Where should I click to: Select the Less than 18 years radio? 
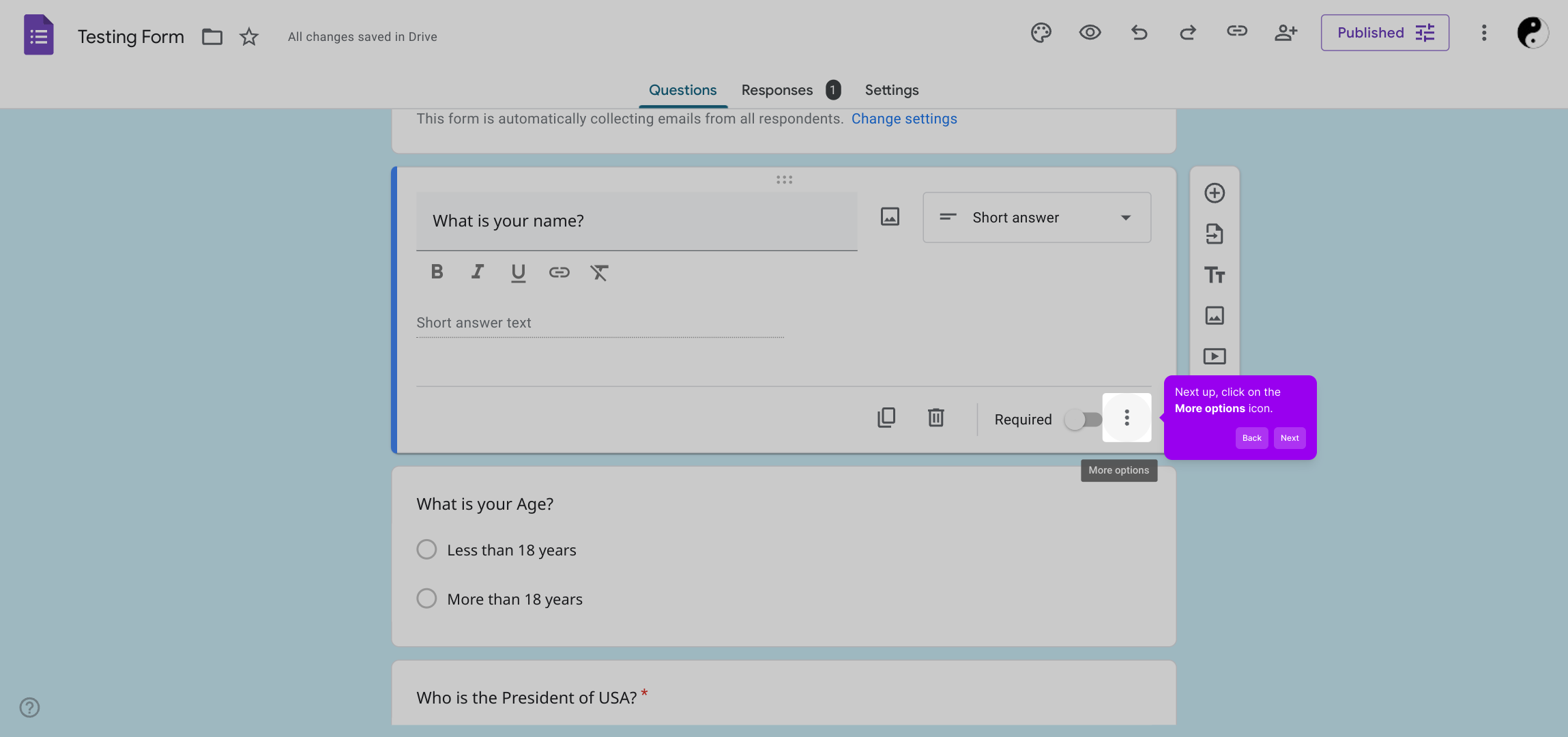point(426,549)
